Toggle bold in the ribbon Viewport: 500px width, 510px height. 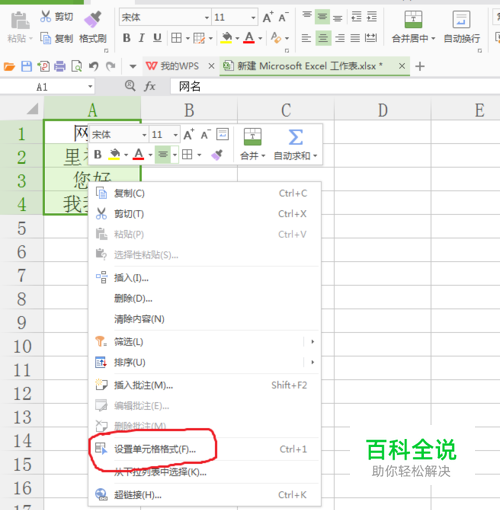(x=126, y=38)
